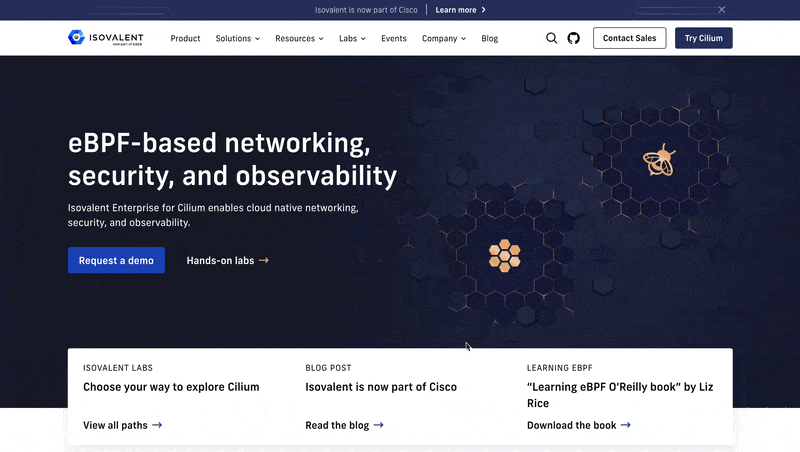The image size is (800, 452).
Task: Click the eBPF-based networking hero headline
Action: coord(232,159)
